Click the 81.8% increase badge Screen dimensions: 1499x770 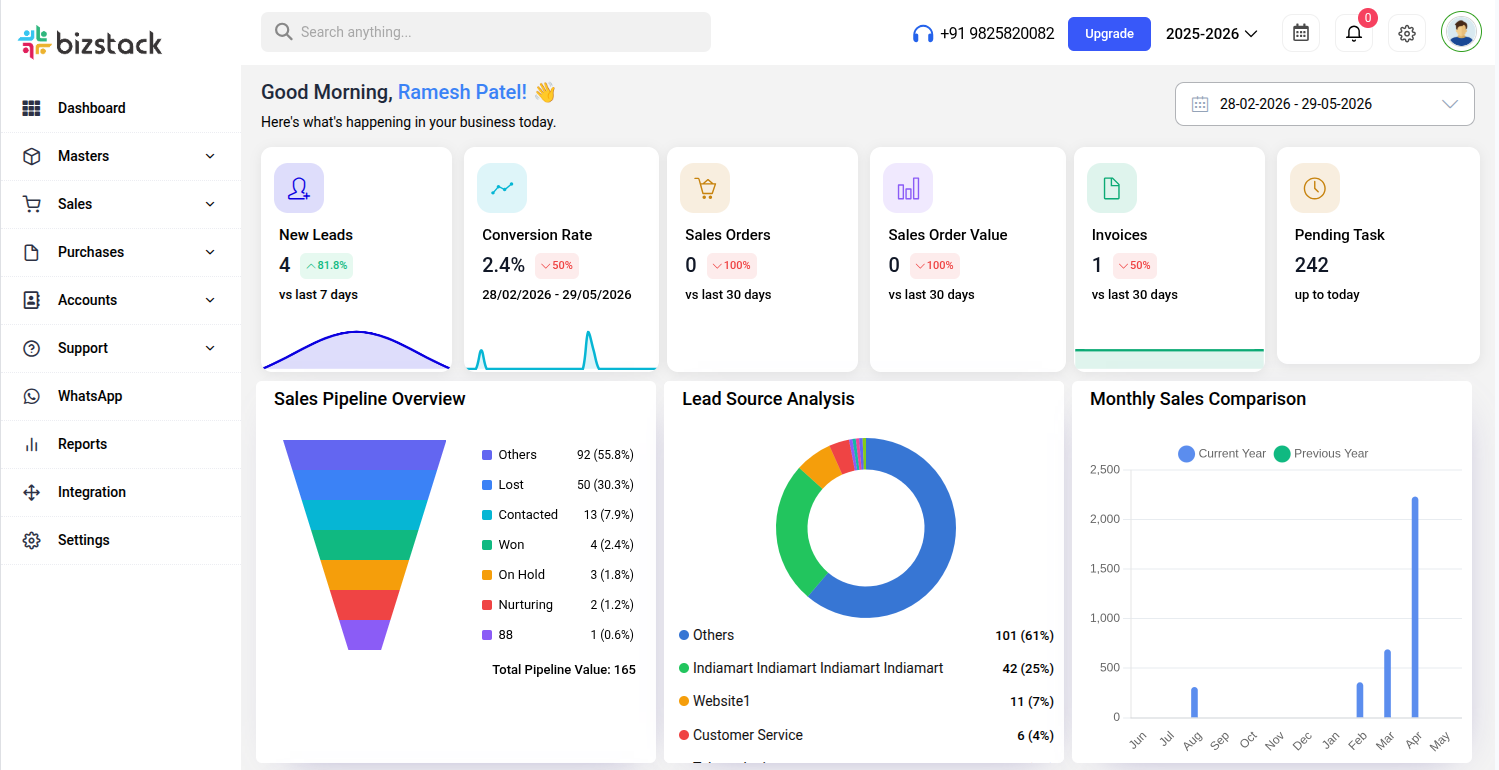click(x=326, y=266)
